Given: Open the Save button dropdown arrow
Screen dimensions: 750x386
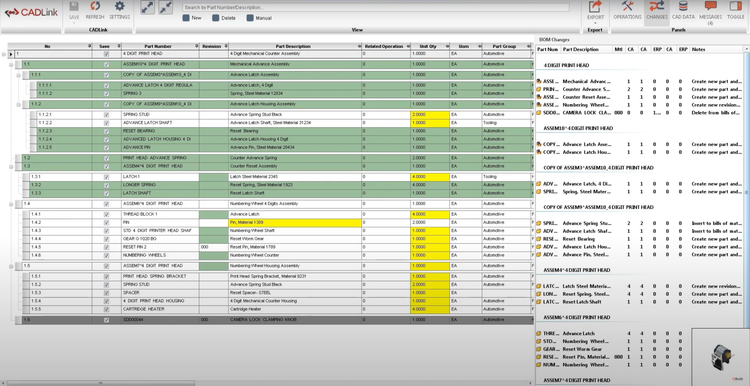Looking at the screenshot, I should coord(74,22).
